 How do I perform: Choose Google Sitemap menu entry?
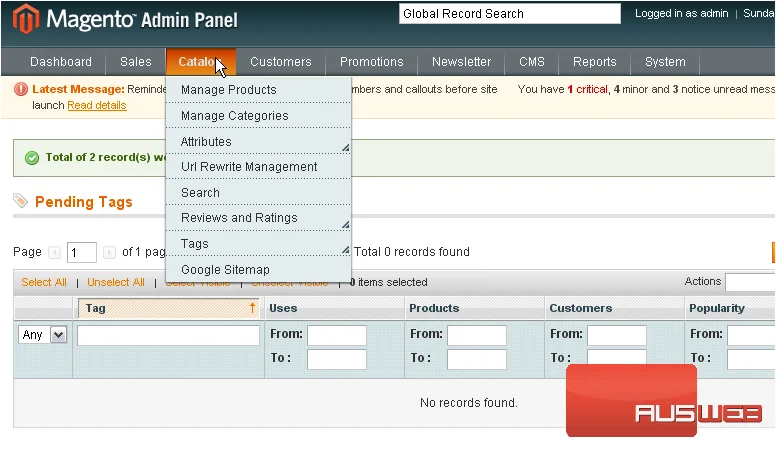(258, 270)
